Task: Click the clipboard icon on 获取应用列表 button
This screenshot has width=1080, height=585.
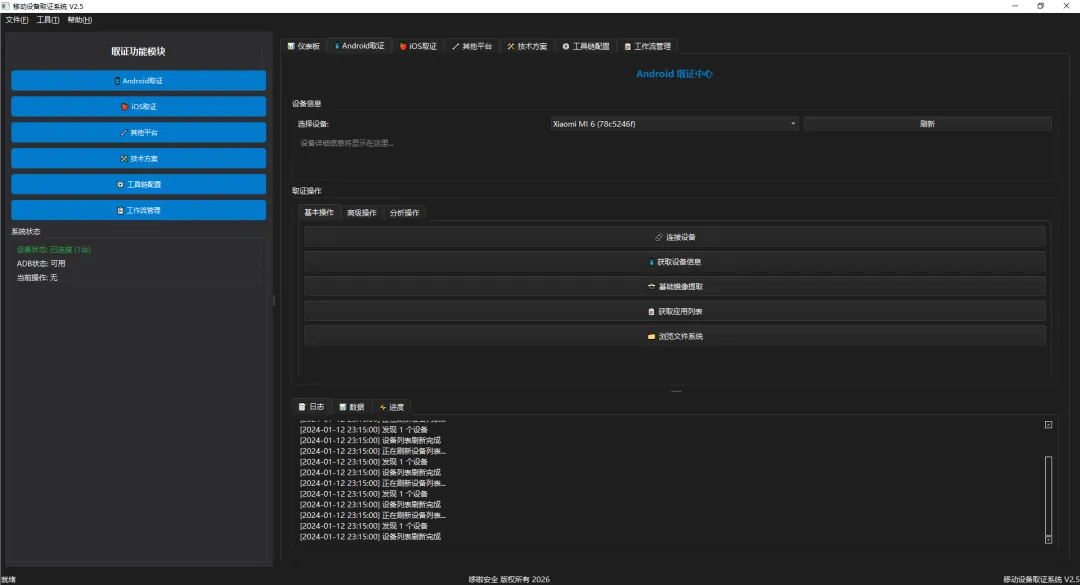Action: pyautogui.click(x=652, y=311)
